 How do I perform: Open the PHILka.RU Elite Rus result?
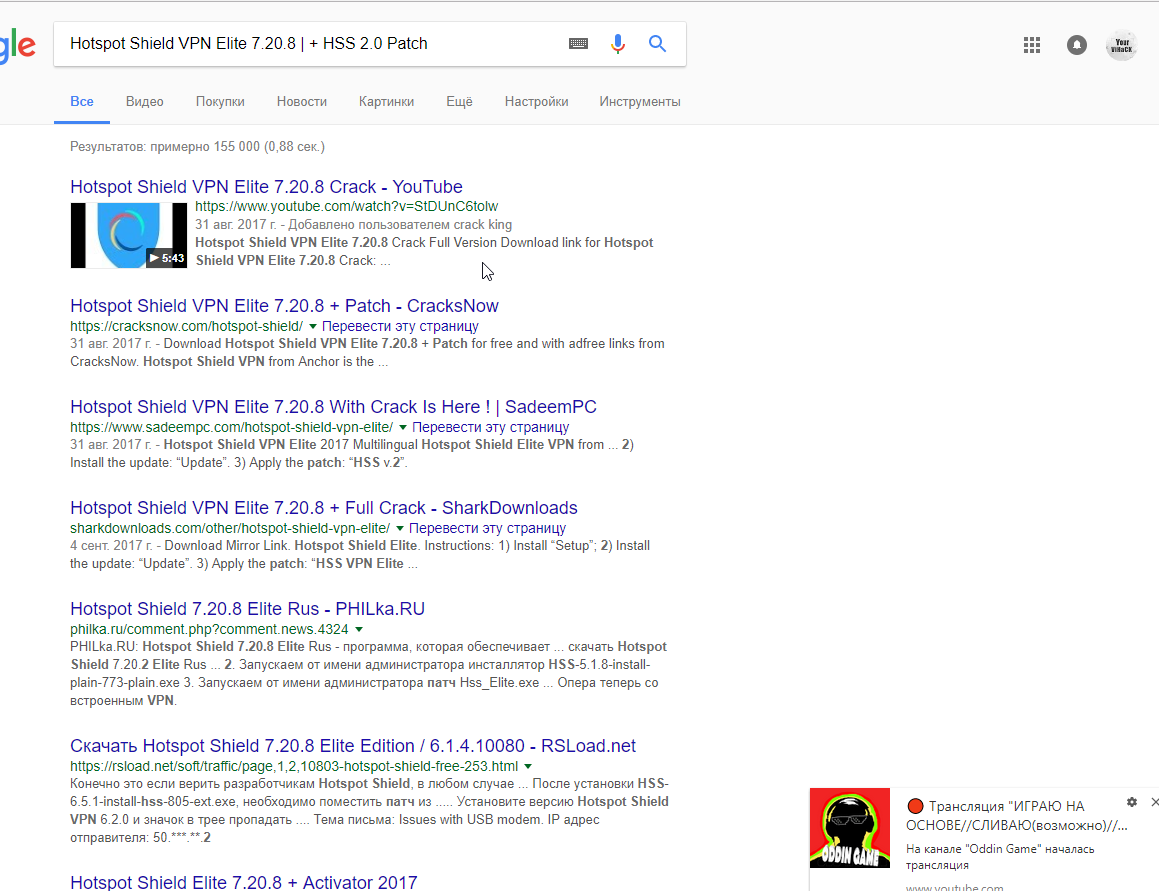pos(248,609)
